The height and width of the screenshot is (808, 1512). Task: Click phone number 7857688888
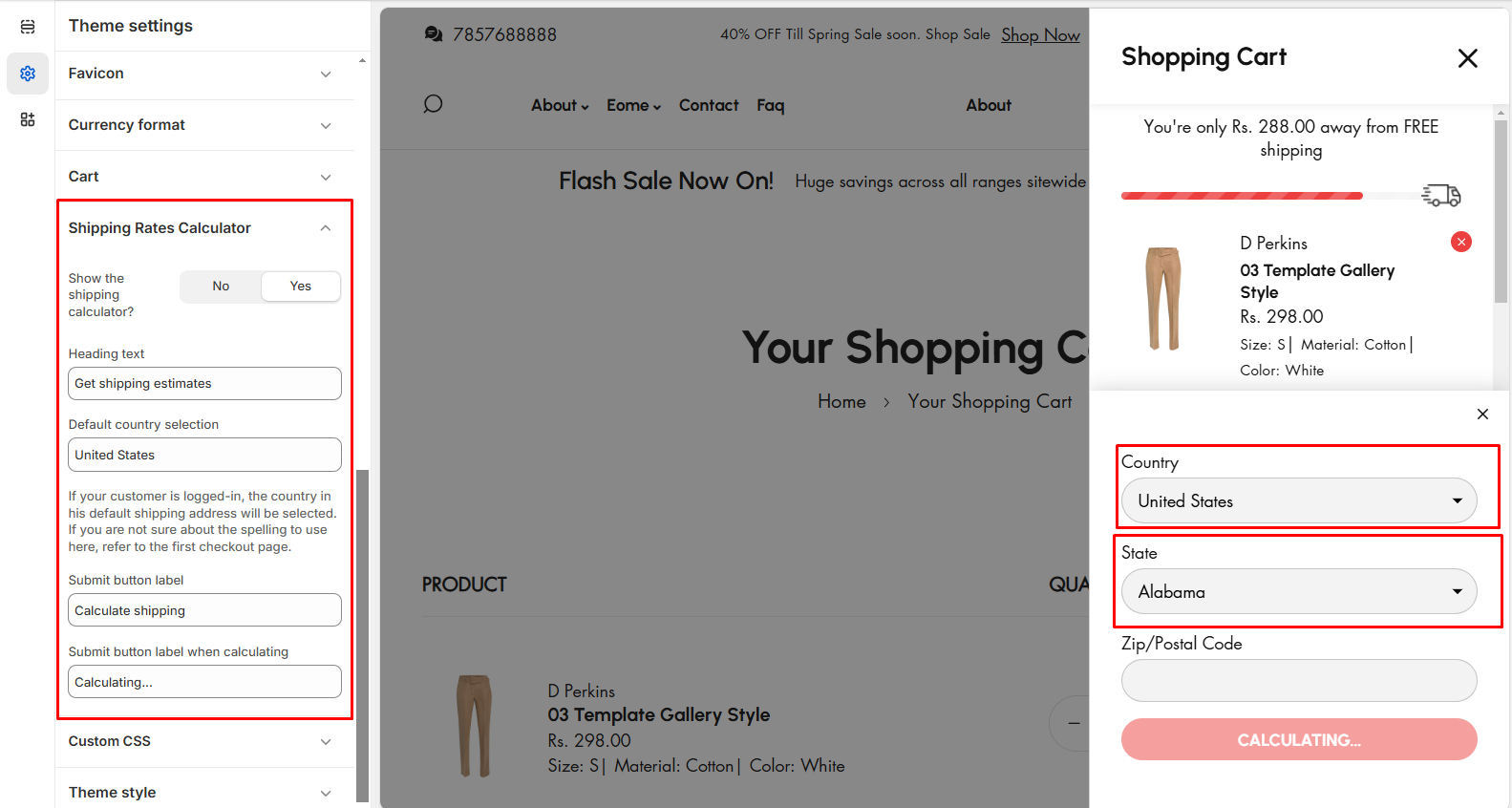(504, 35)
